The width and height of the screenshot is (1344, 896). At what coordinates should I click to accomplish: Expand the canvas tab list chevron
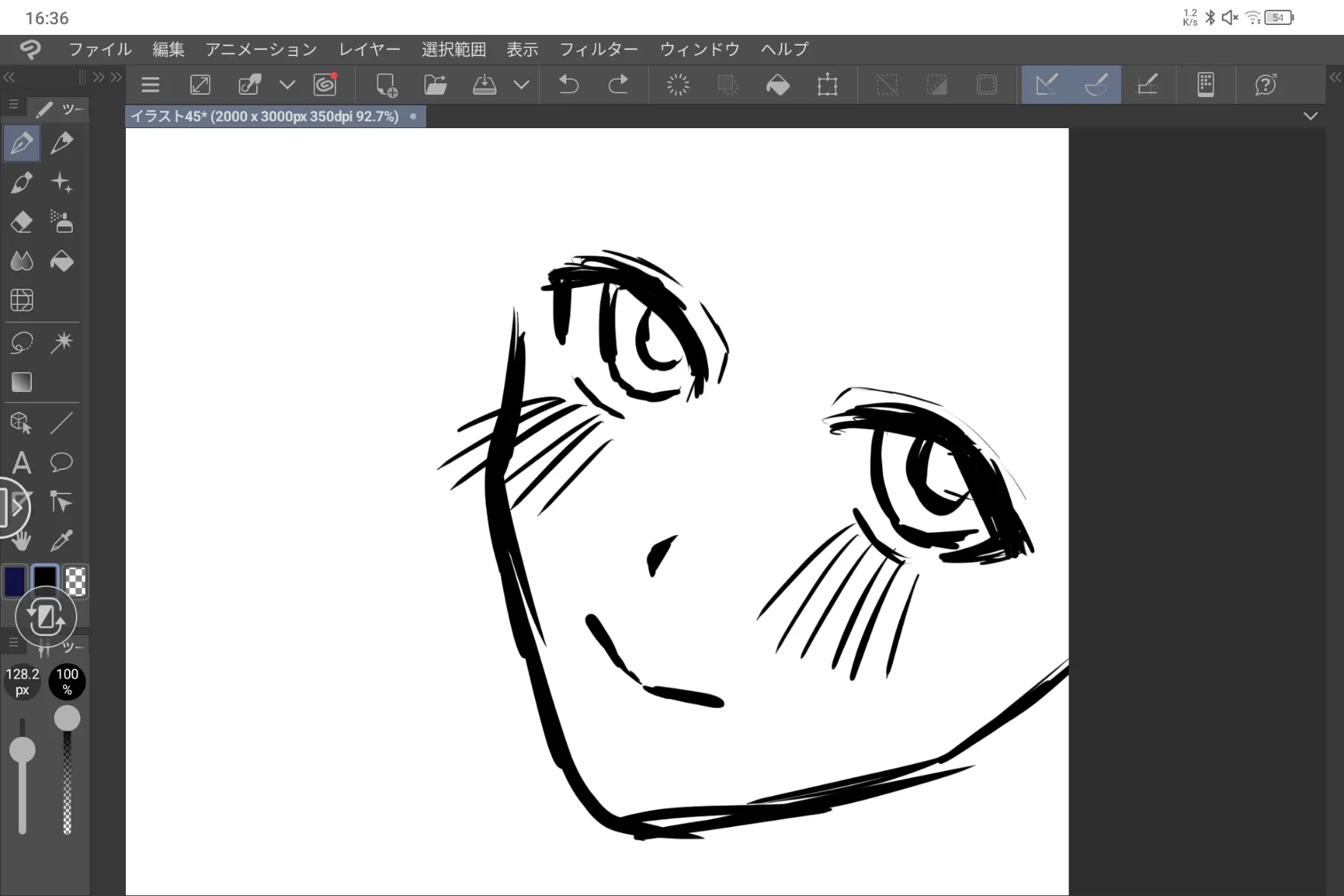(x=1310, y=116)
